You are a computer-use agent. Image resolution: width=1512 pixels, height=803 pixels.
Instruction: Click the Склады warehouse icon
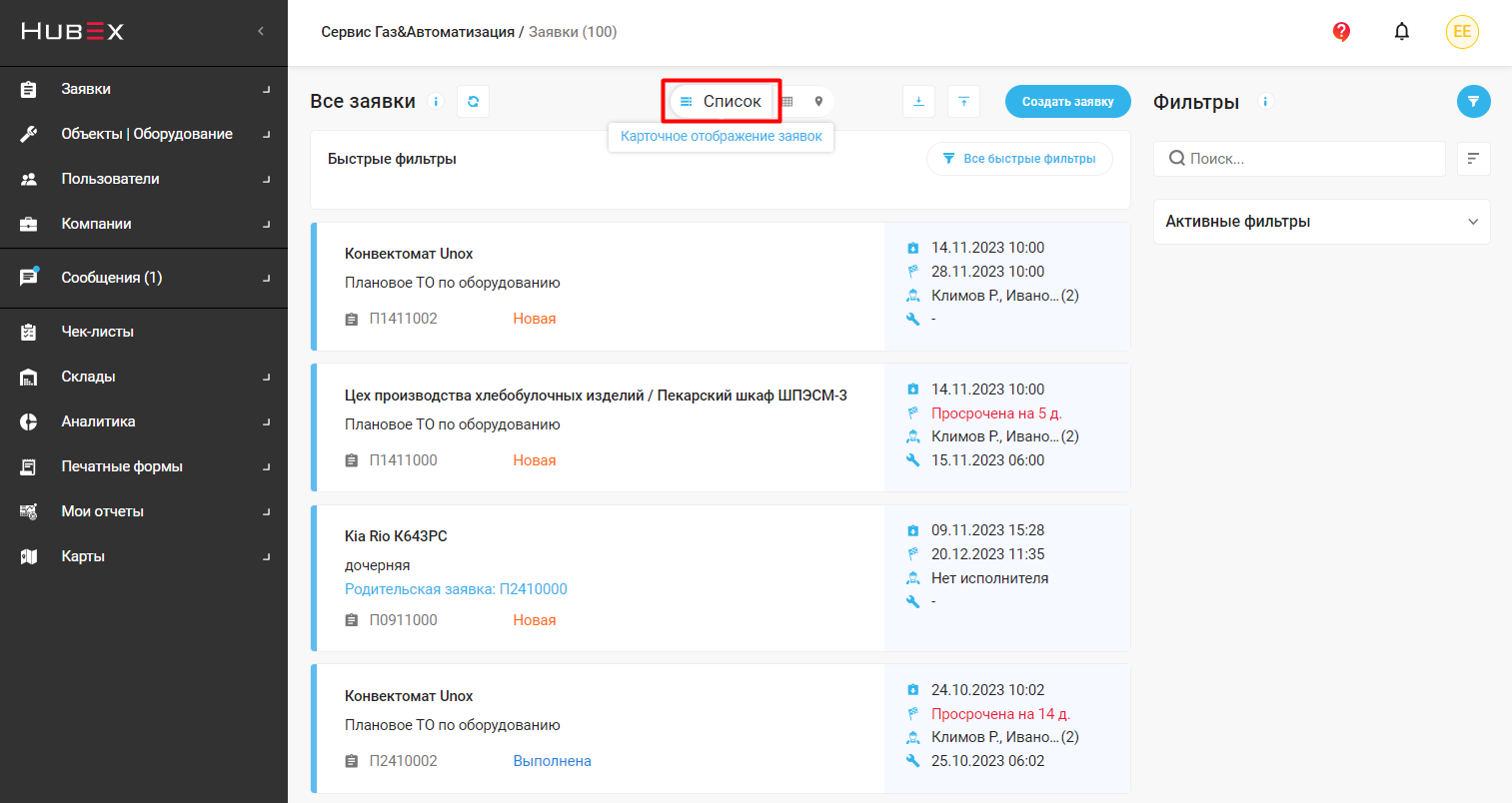coord(29,377)
